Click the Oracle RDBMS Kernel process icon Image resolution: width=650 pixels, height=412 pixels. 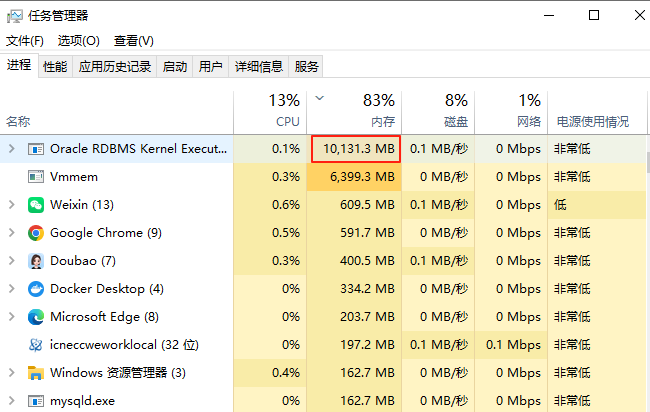point(36,149)
